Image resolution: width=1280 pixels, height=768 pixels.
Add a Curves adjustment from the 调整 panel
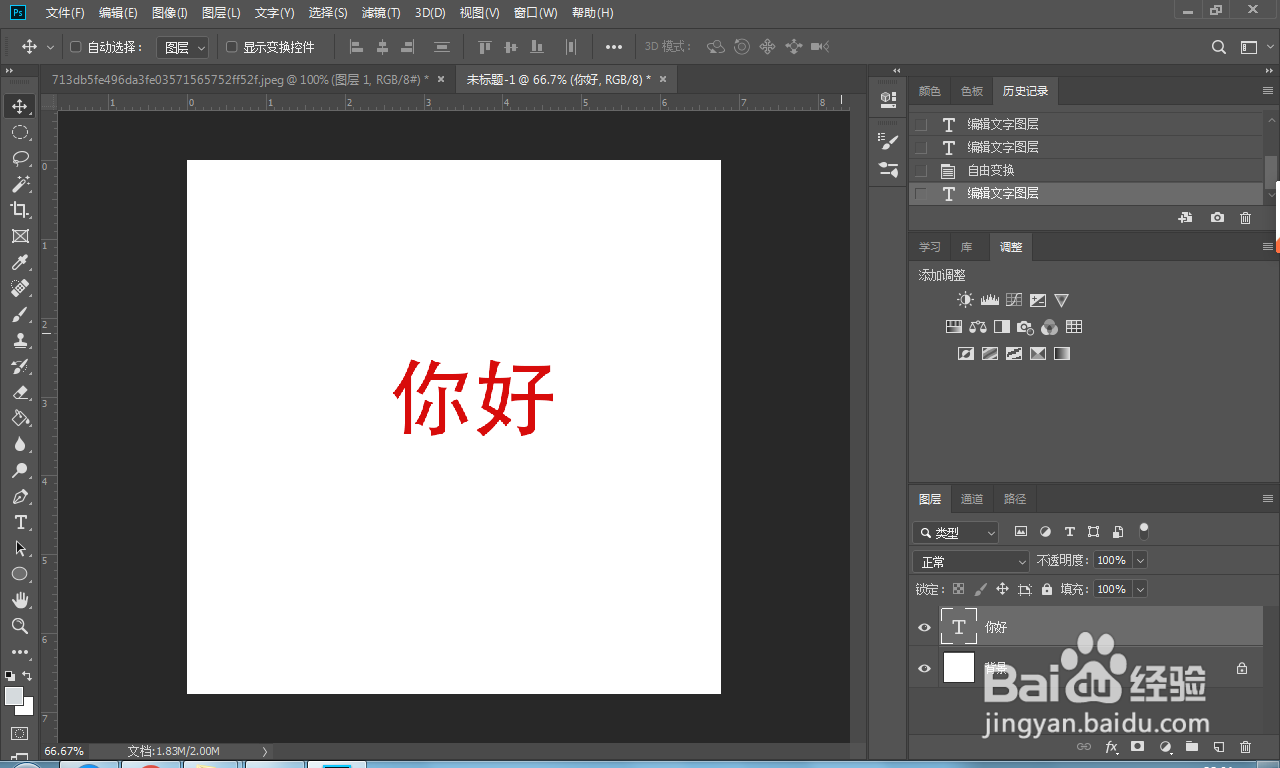[x=1013, y=299]
